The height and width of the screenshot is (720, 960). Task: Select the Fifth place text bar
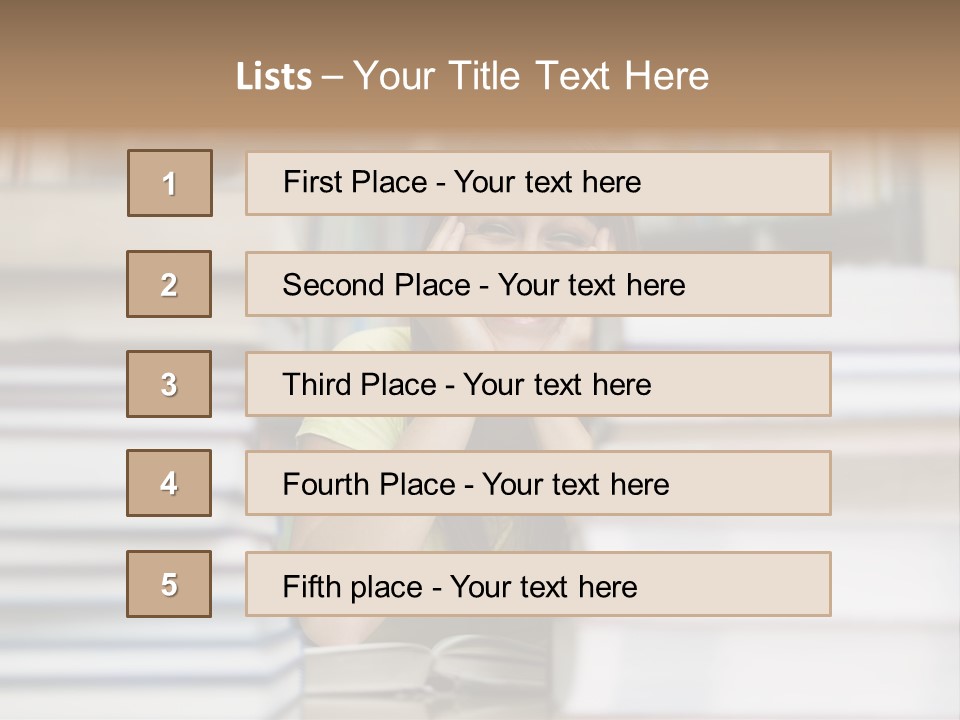point(538,584)
